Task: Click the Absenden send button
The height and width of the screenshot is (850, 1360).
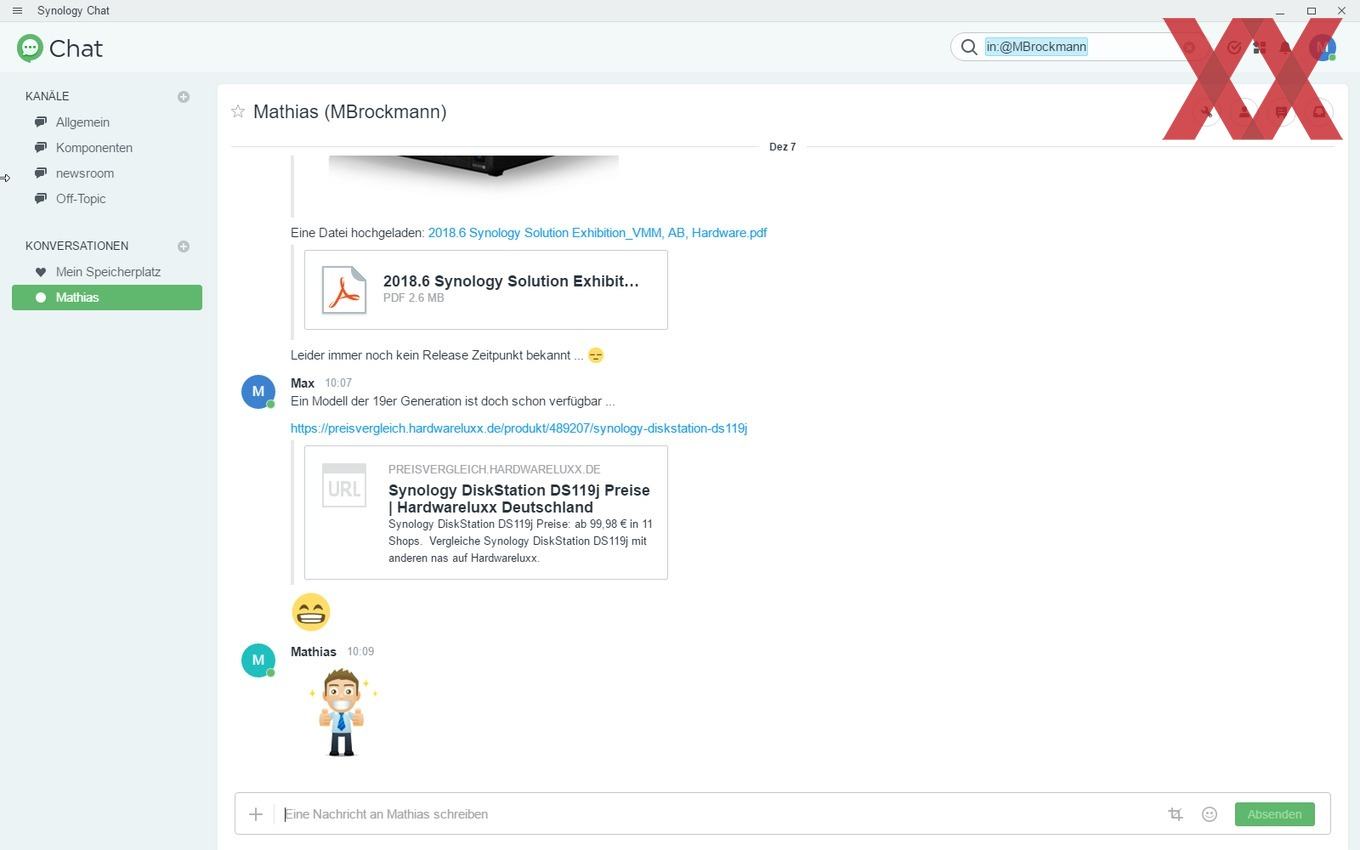Action: 1274,814
